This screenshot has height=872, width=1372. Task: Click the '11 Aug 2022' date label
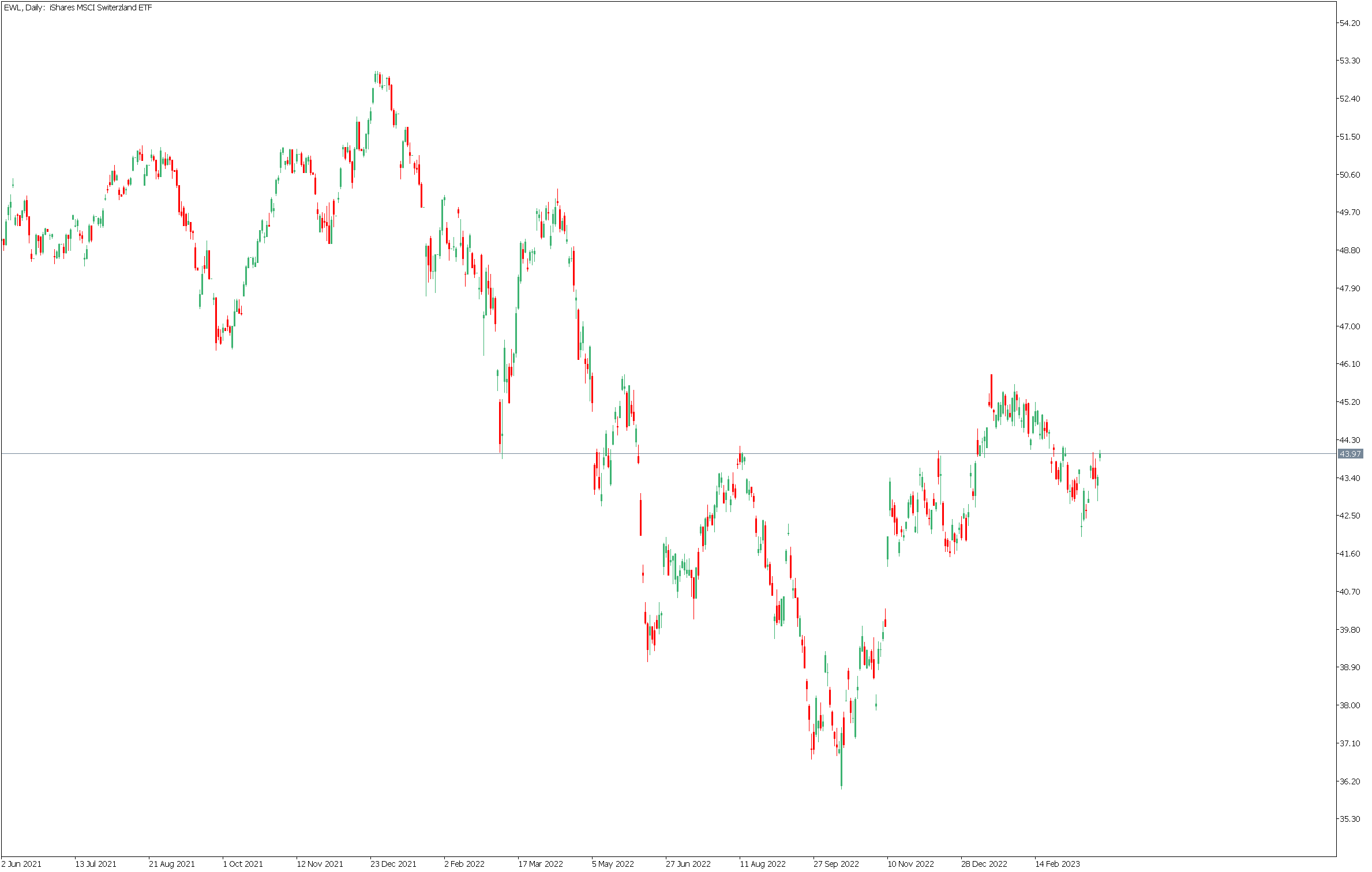point(763,864)
